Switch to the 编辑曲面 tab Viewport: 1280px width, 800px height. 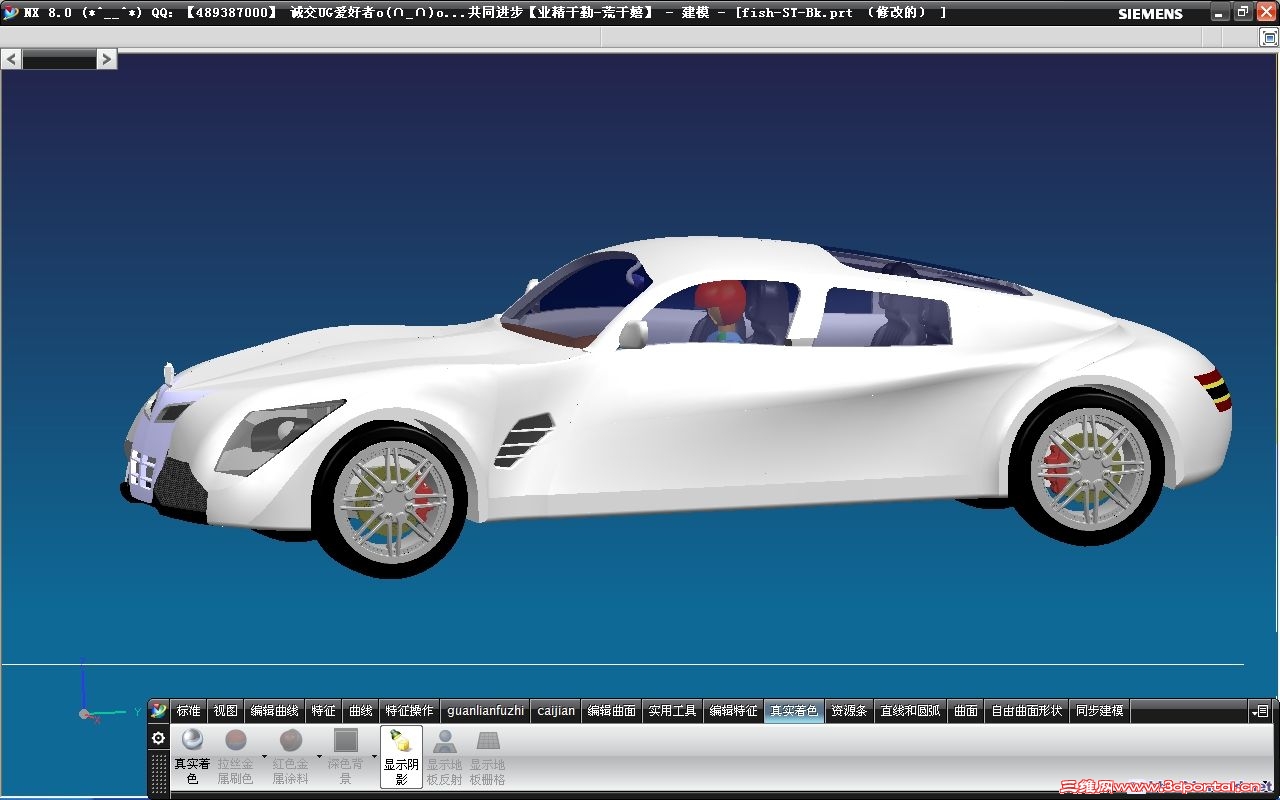611,711
